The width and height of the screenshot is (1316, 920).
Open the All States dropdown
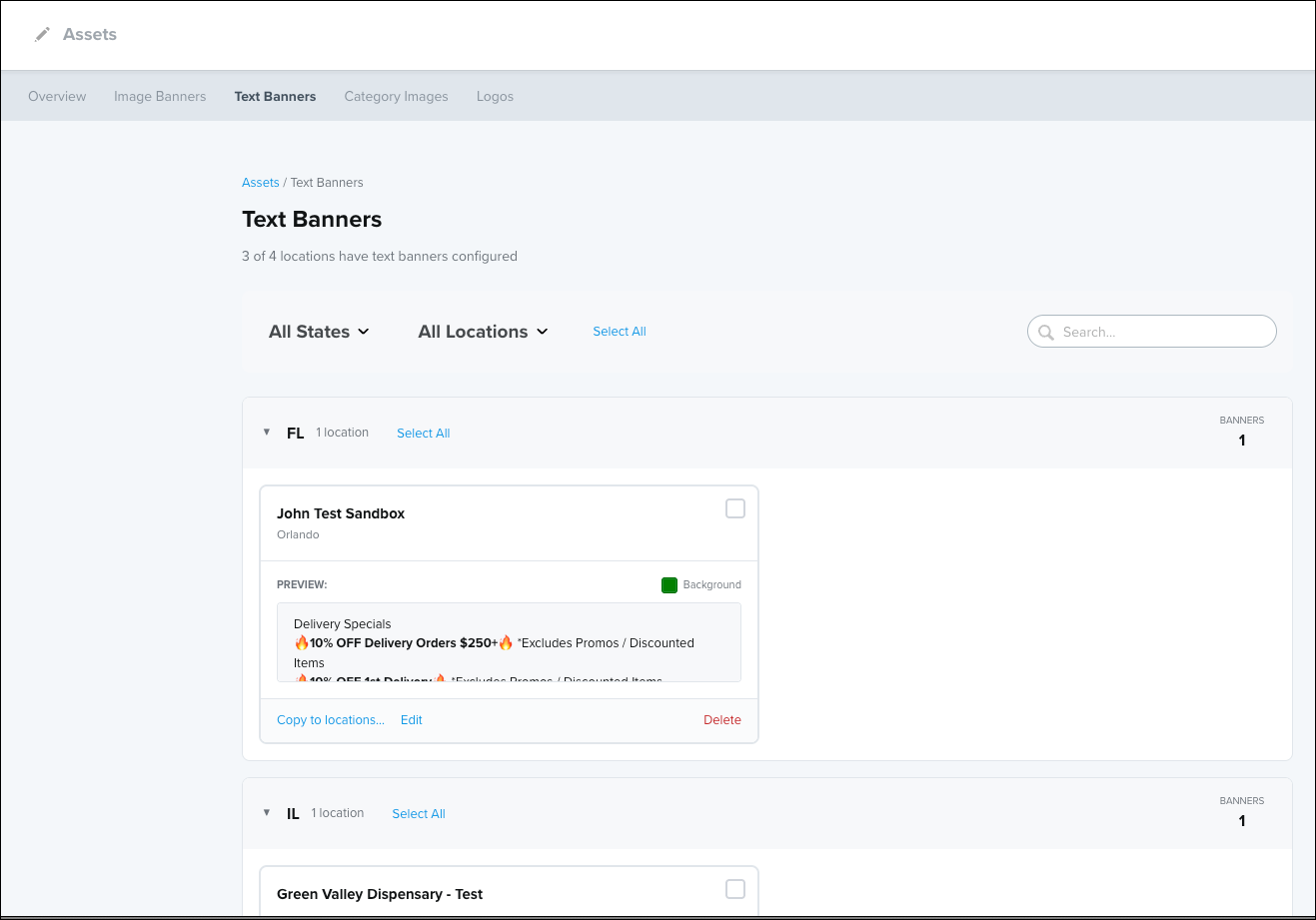[x=319, y=332]
